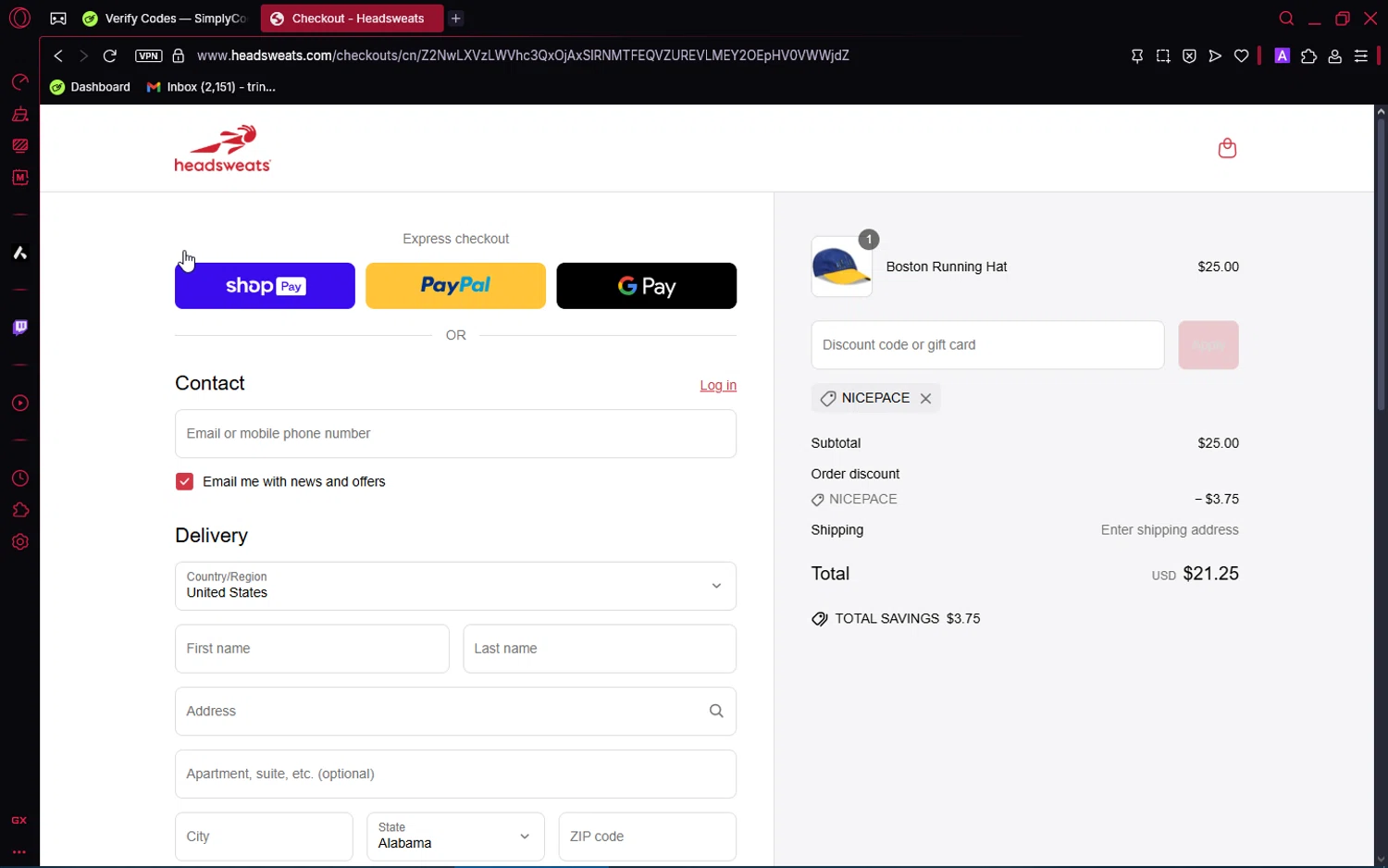Open Twitch panel in sidebar

click(x=19, y=328)
